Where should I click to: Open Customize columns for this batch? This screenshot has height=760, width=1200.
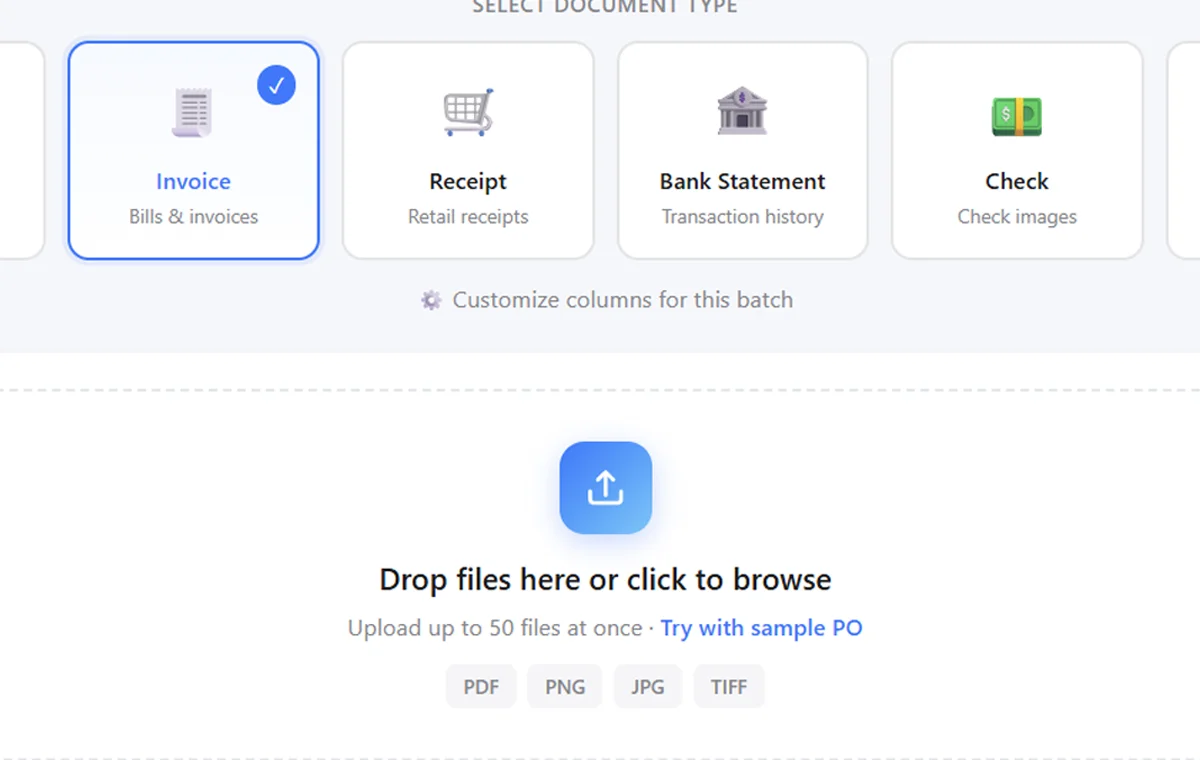607,300
